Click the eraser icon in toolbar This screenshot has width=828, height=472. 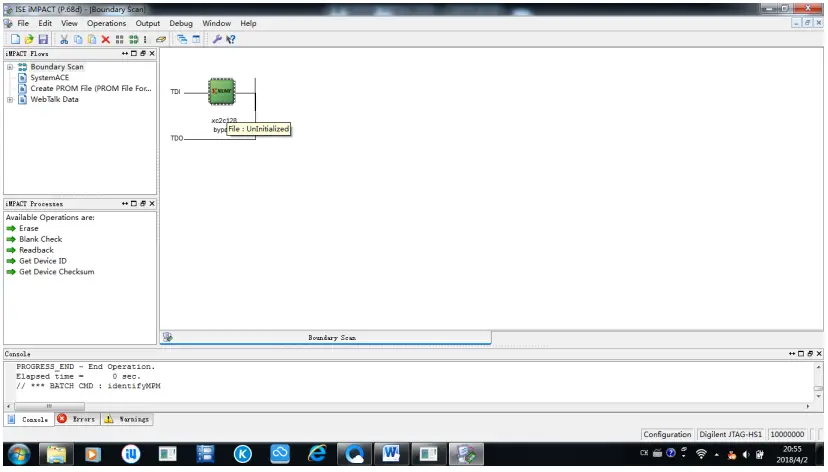click(161, 39)
